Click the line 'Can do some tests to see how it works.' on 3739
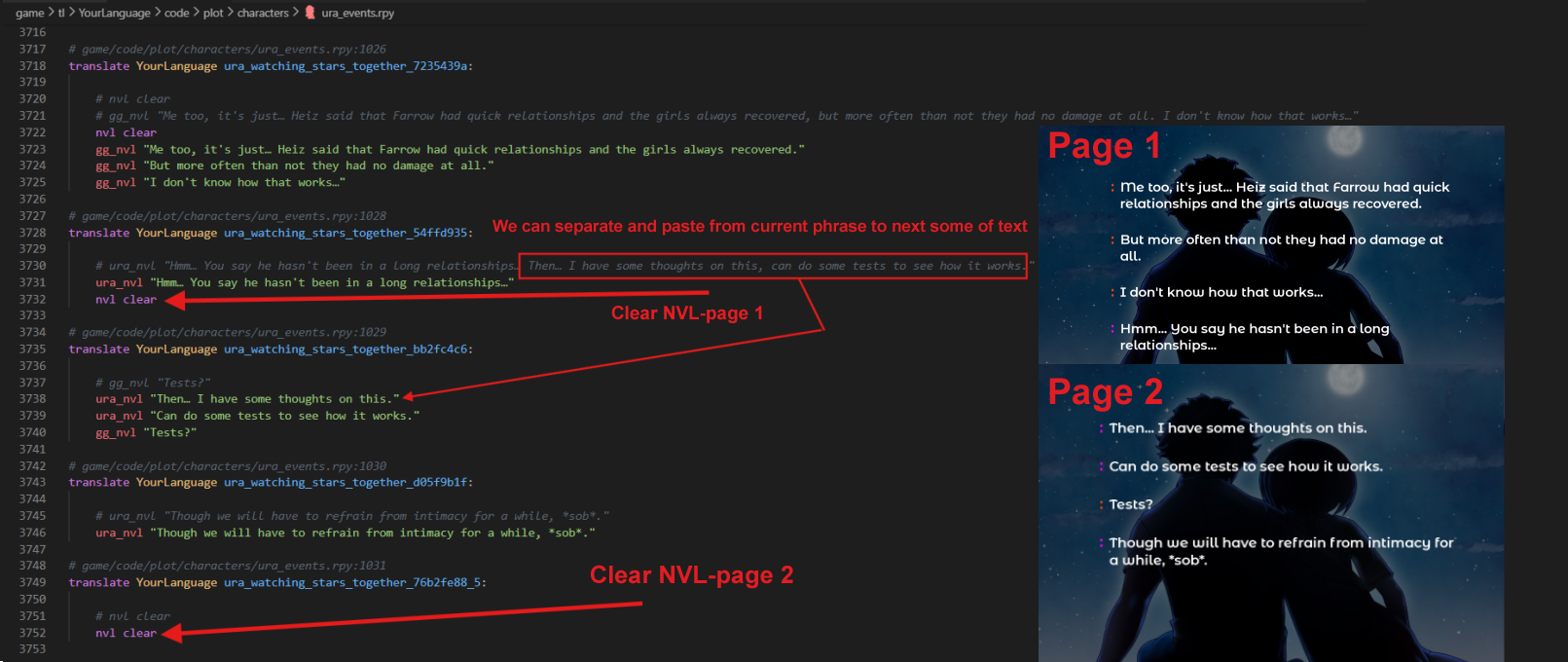This screenshot has width=1568, height=662. pos(257,415)
